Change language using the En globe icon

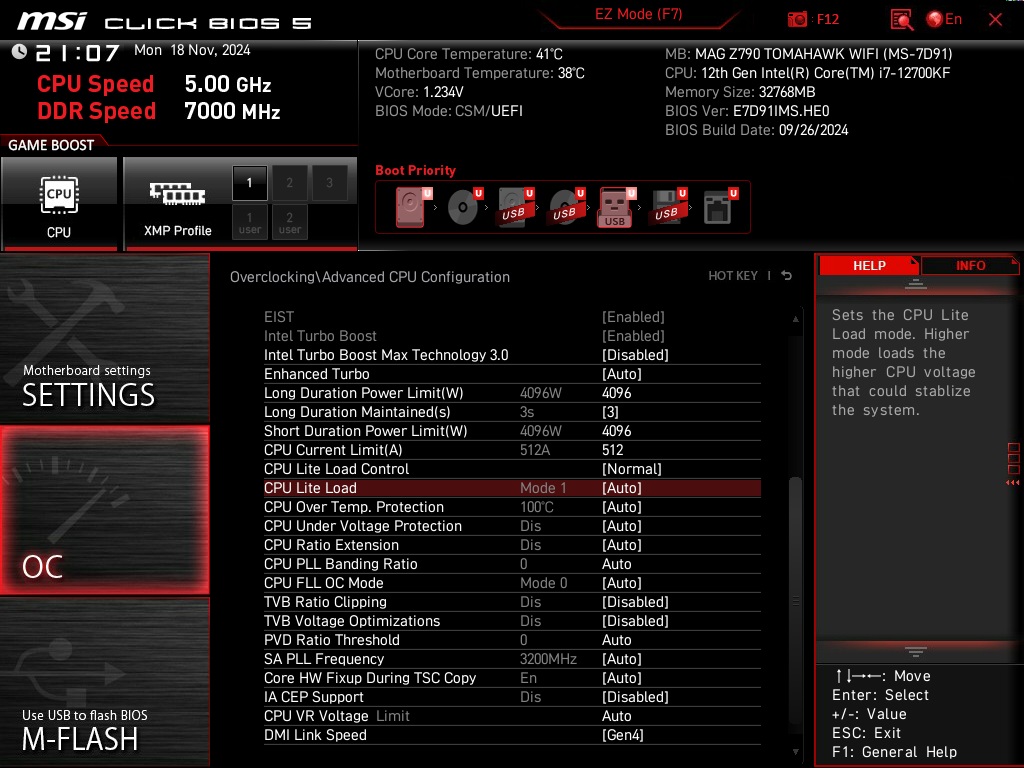tap(944, 20)
